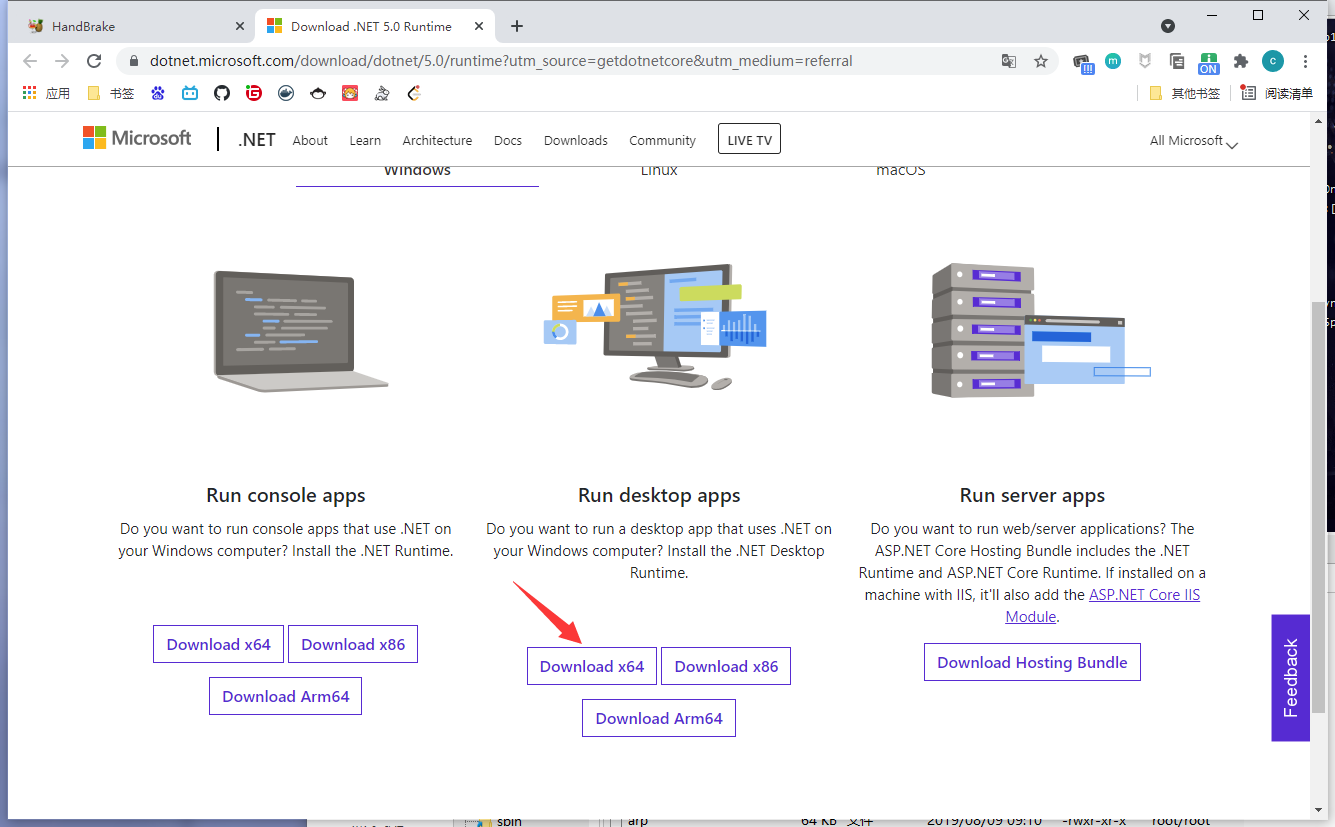Click the GitHub bookmark icon

[222, 93]
